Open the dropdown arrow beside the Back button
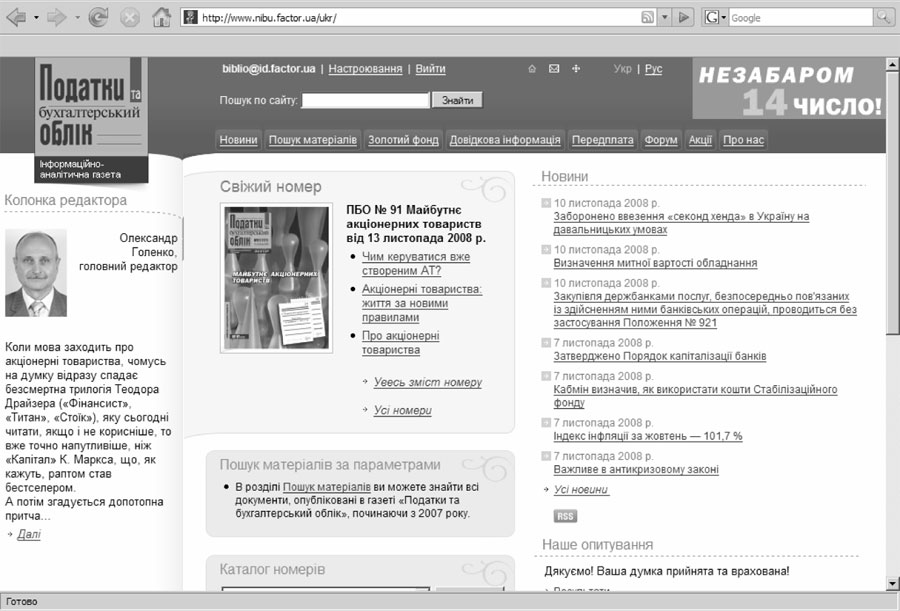900x611 pixels. click(x=36, y=18)
